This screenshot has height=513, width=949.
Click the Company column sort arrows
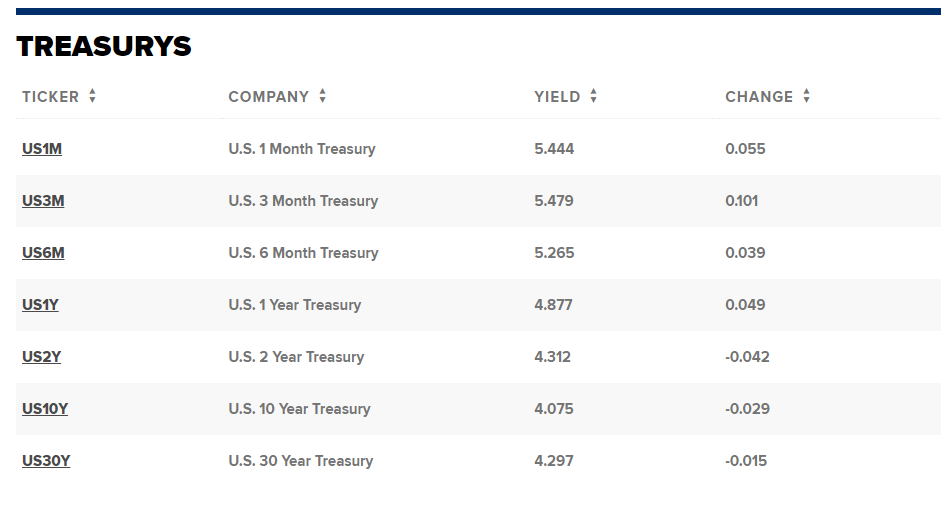[x=323, y=96]
